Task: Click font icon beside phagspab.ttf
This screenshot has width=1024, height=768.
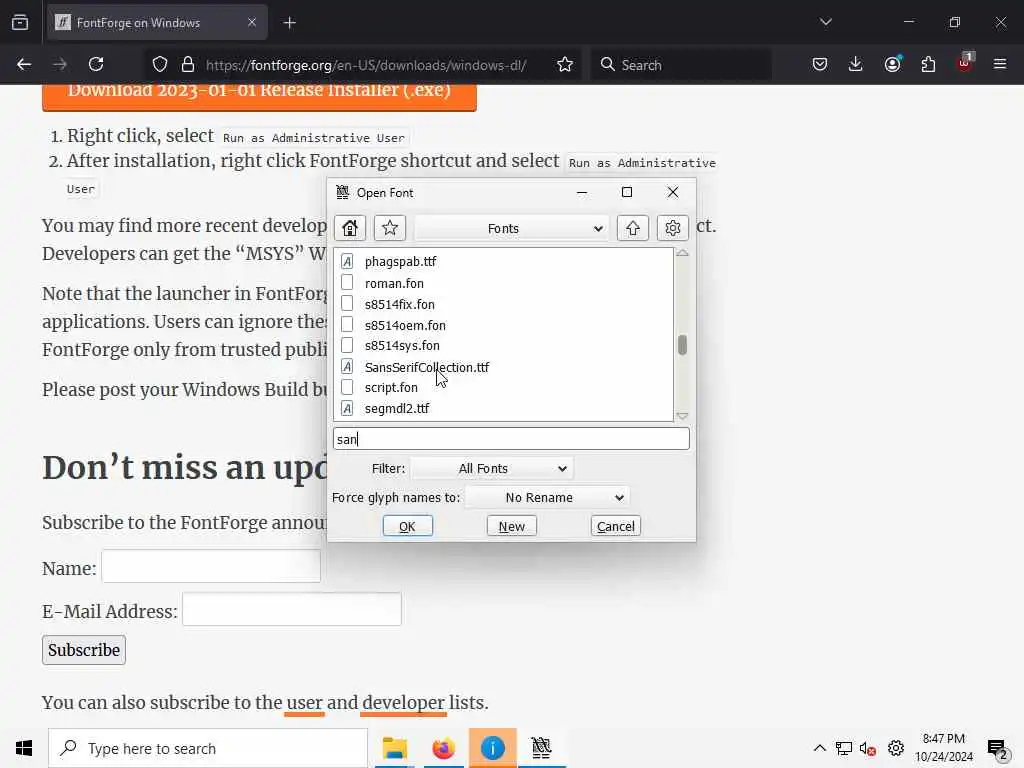Action: 347,261
